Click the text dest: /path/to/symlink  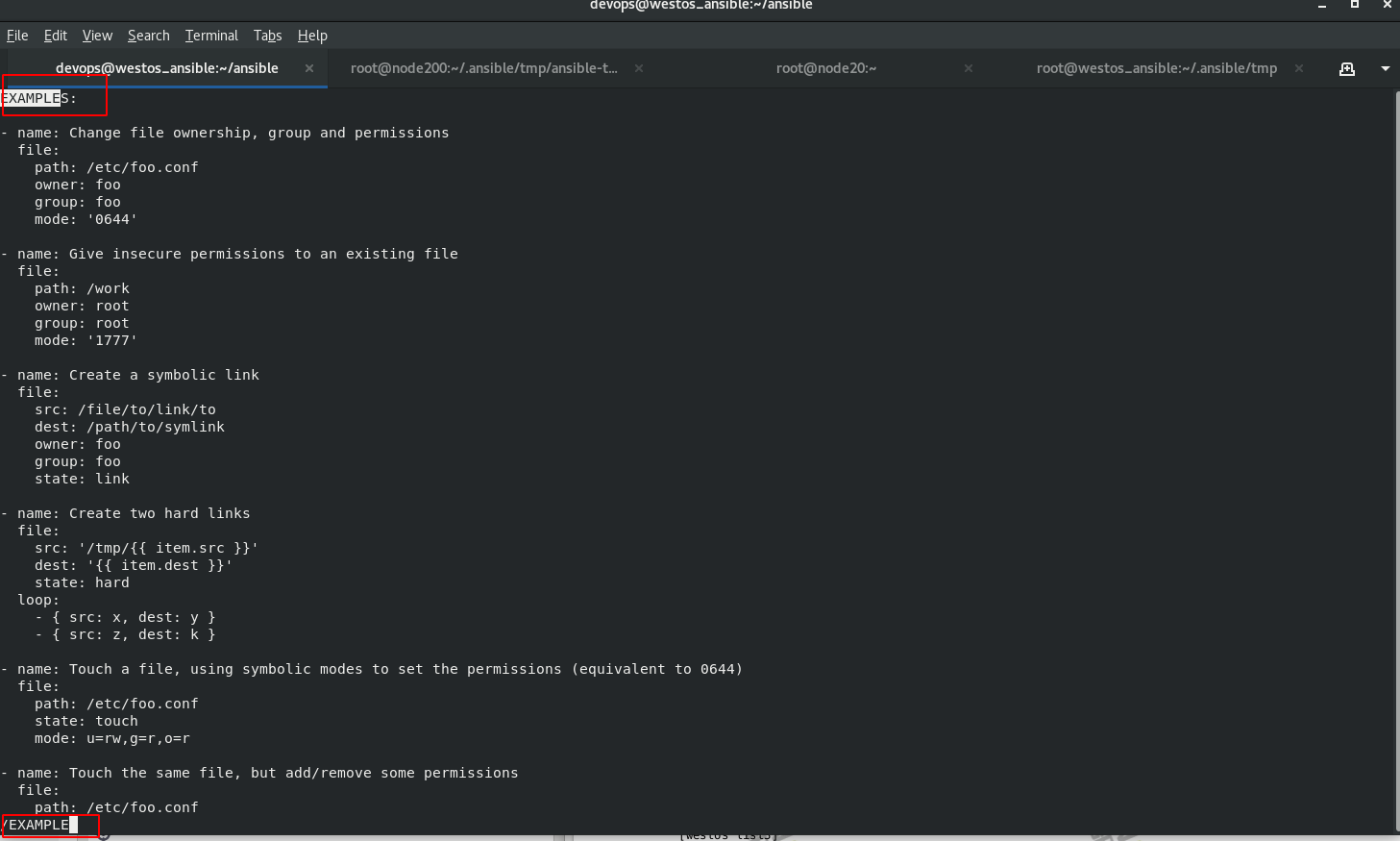click(x=130, y=427)
